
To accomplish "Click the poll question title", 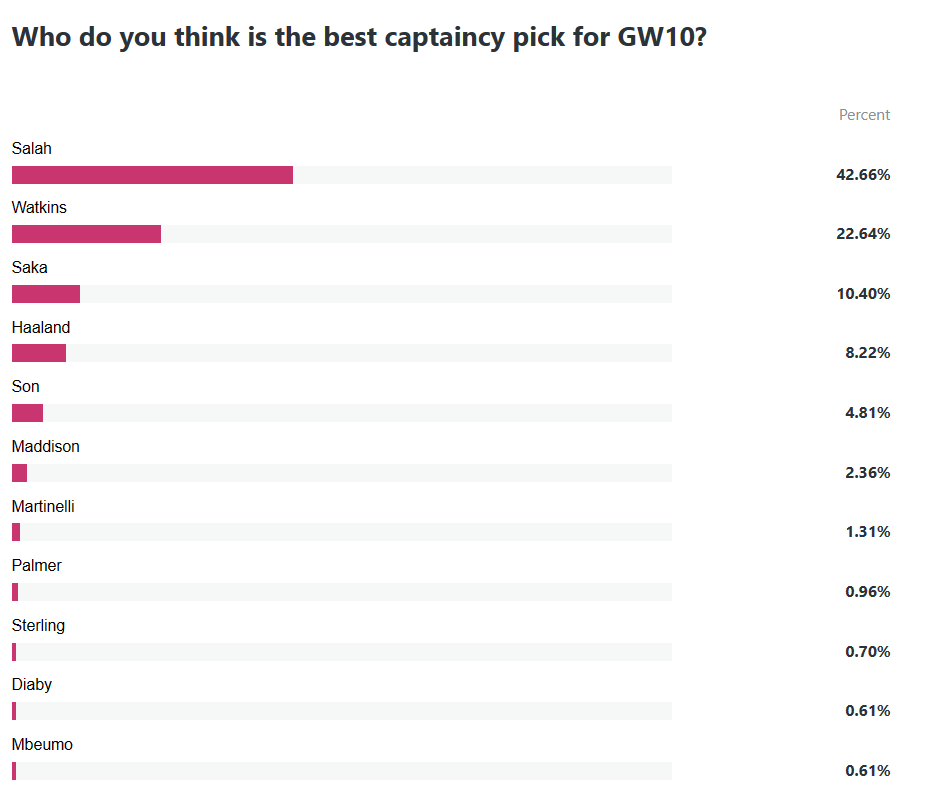I will pos(360,37).
